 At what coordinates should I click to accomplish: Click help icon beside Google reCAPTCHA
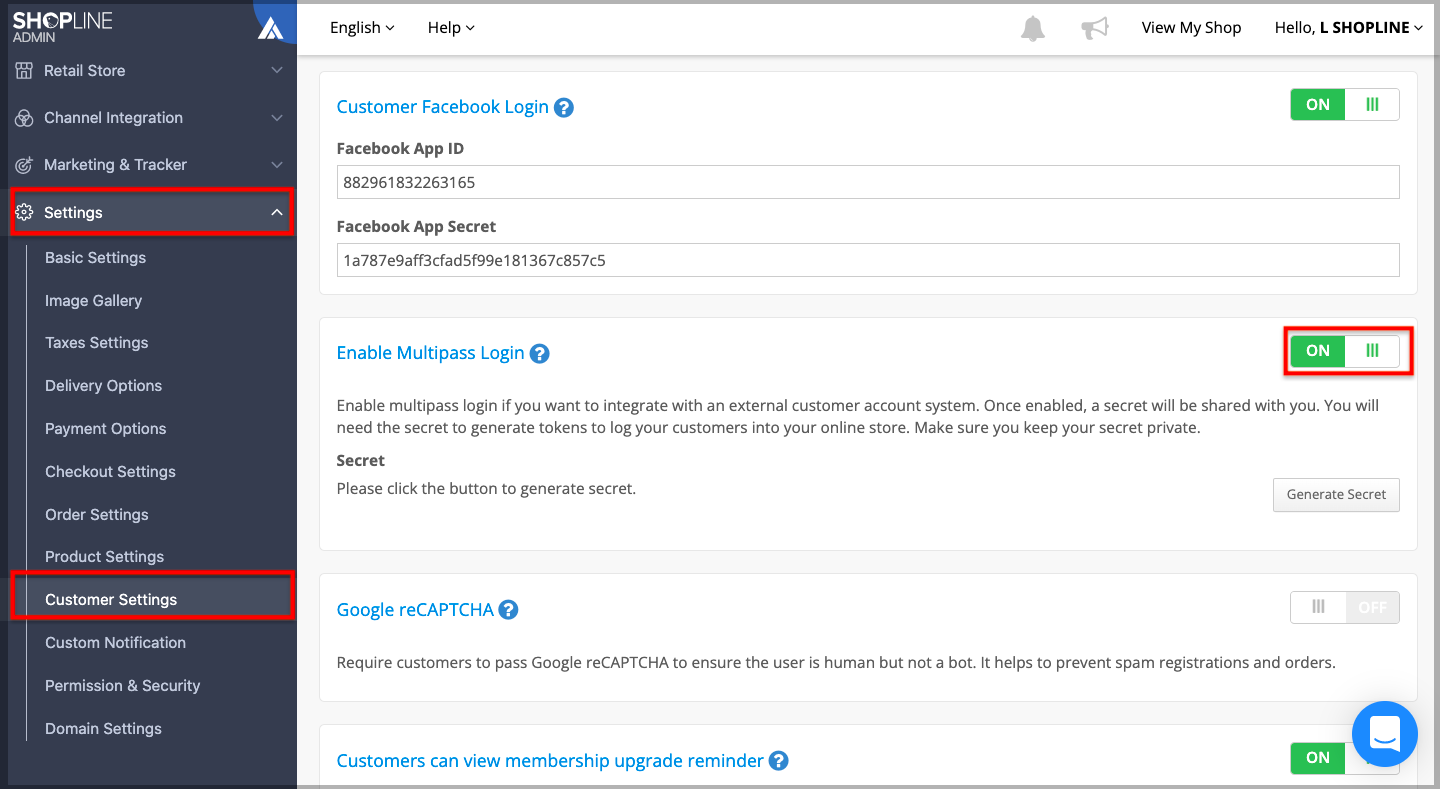[x=509, y=609]
